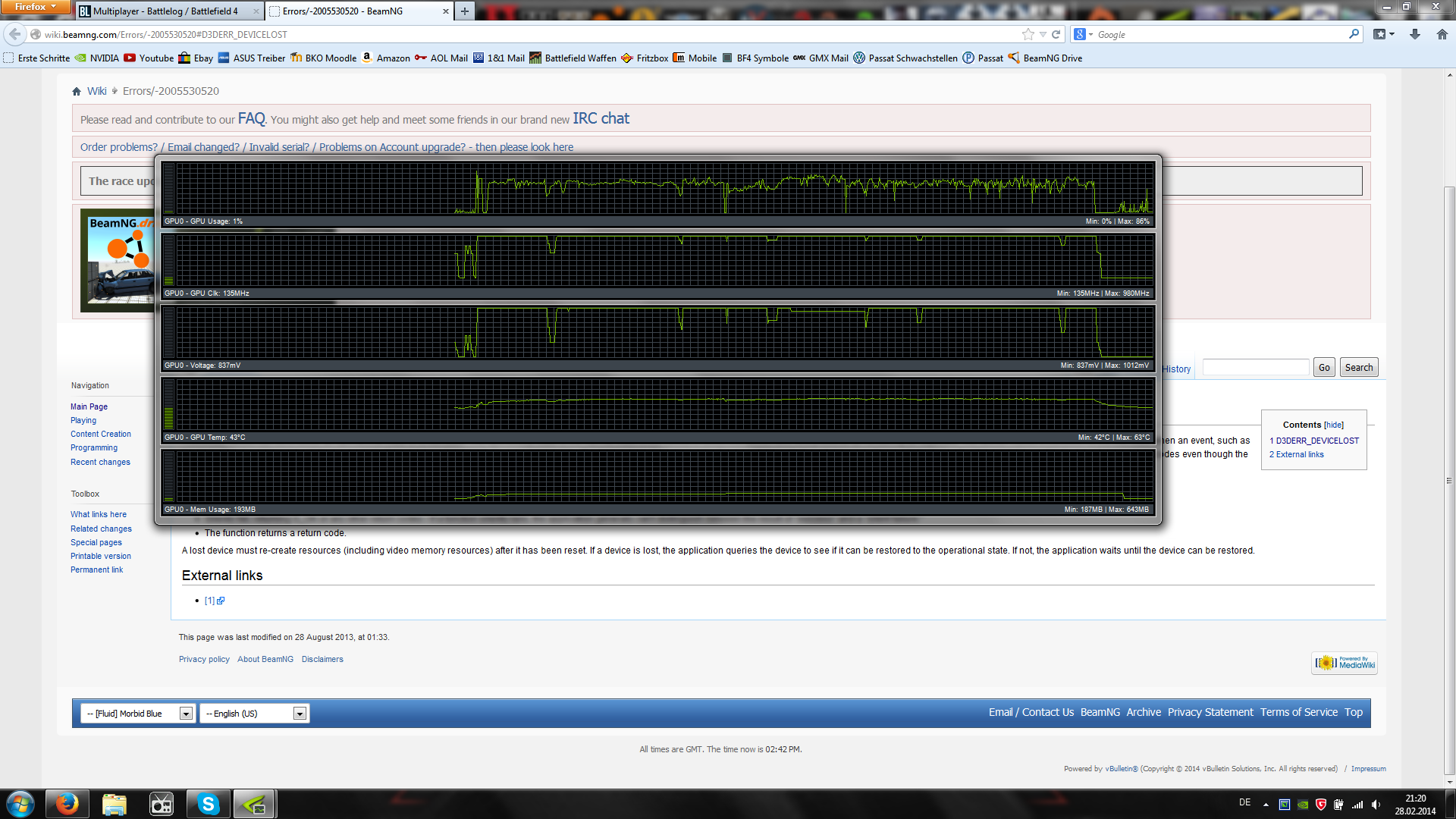
Task: Click inside the wiki search field
Action: click(x=1256, y=368)
